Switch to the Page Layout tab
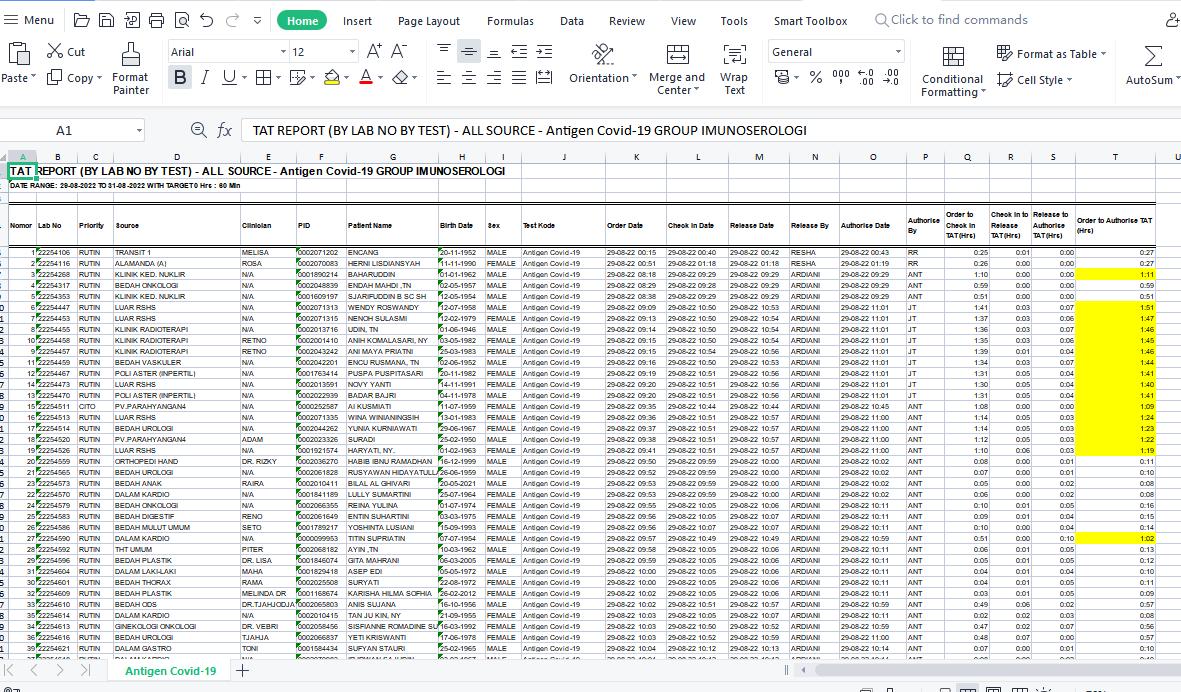The height and width of the screenshot is (692, 1181). click(x=428, y=20)
